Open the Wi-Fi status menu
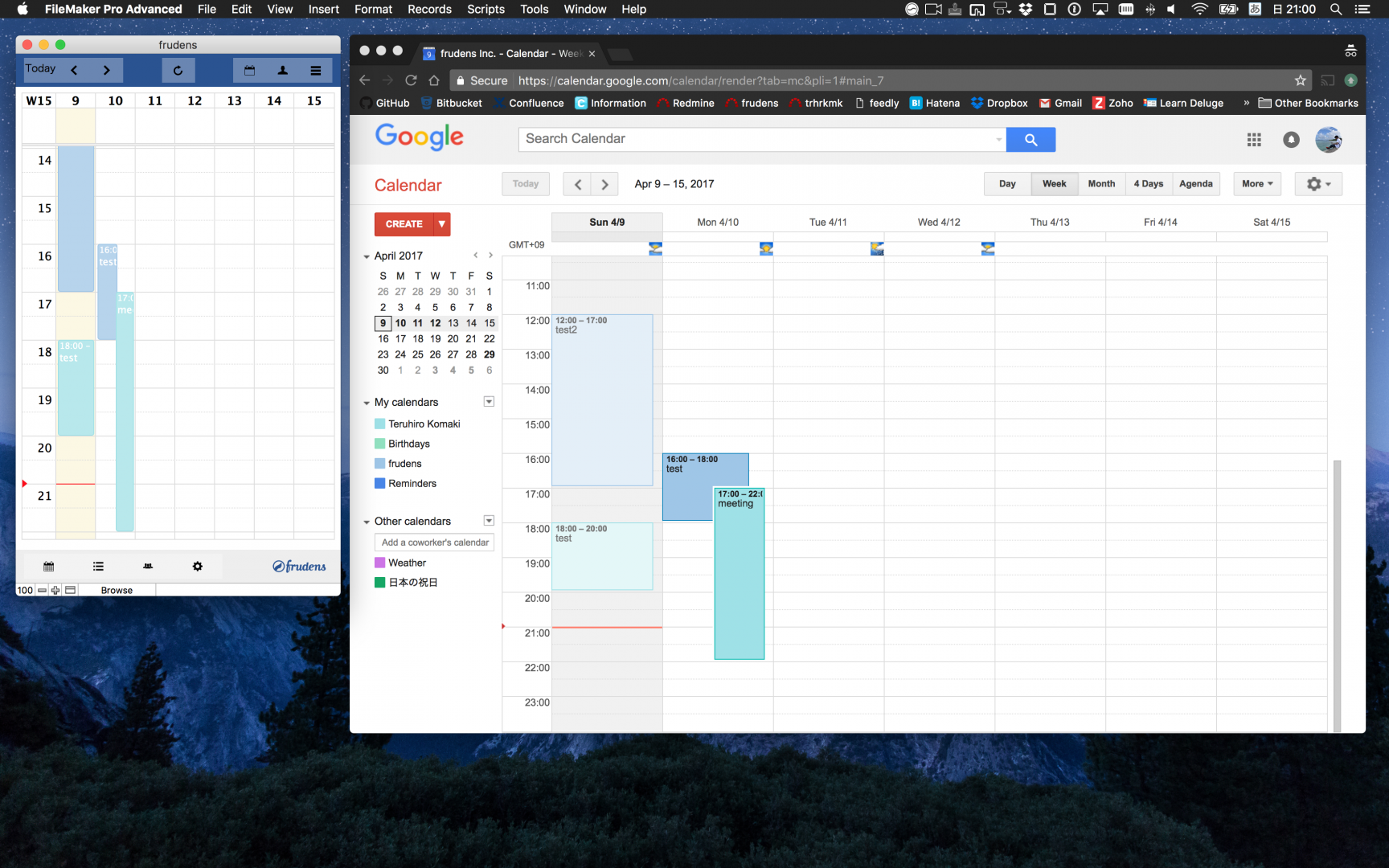The image size is (1389, 868). (x=1199, y=10)
